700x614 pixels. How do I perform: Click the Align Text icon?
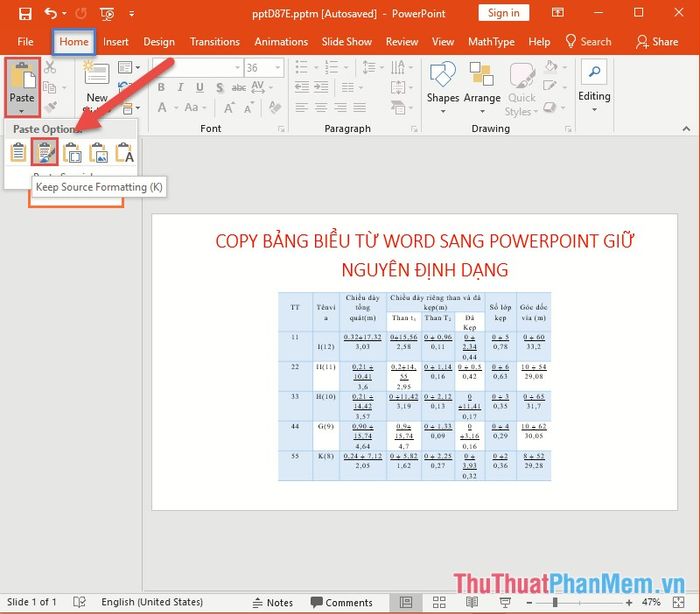tap(398, 87)
